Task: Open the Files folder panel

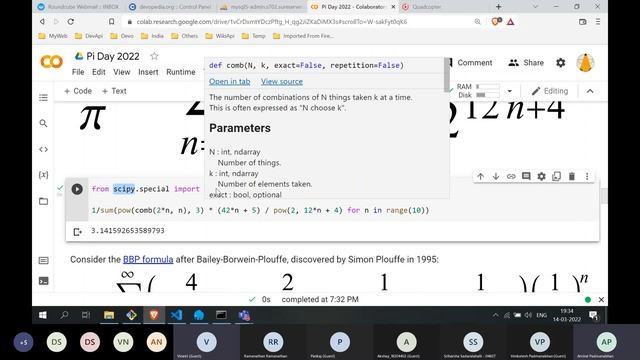Action: point(43,201)
